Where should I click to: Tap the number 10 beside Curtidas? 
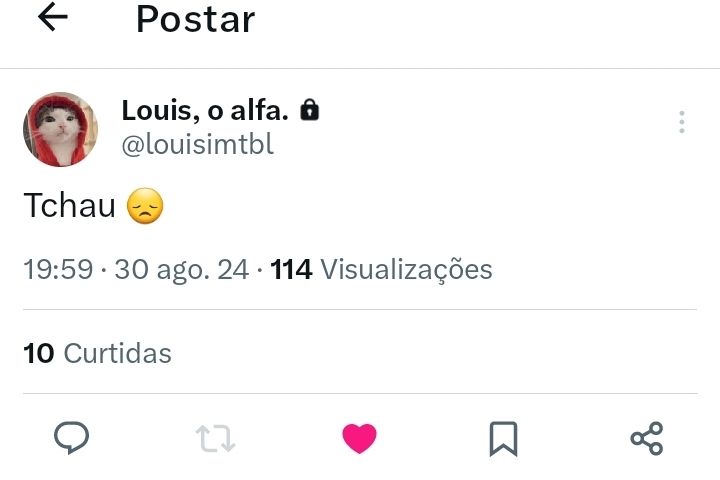(x=39, y=353)
